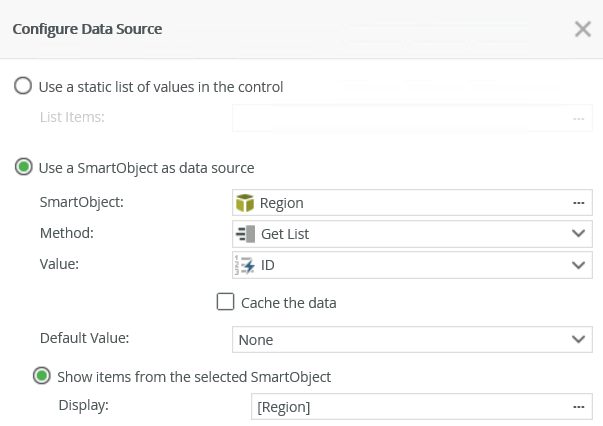Click the Configure Data Source title
603x426 pixels.
click(87, 29)
